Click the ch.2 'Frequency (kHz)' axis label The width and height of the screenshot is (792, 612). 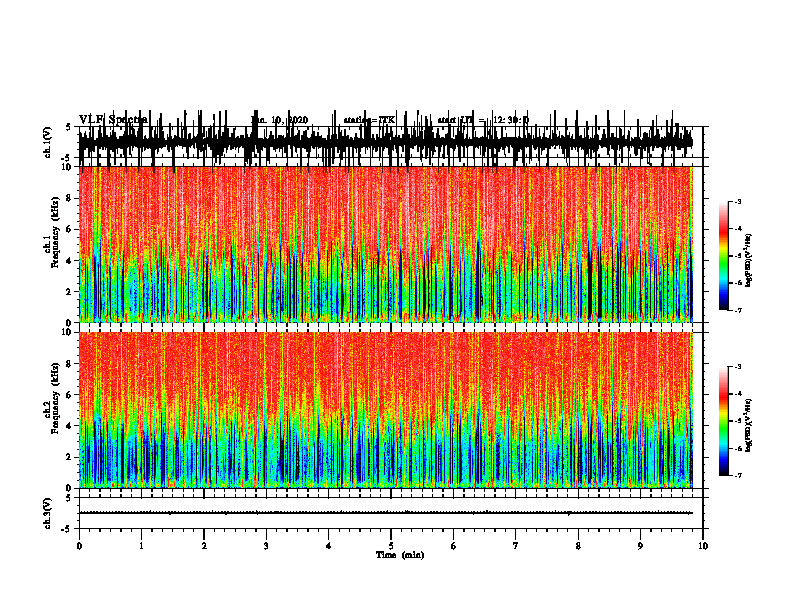pyautogui.click(x=56, y=398)
